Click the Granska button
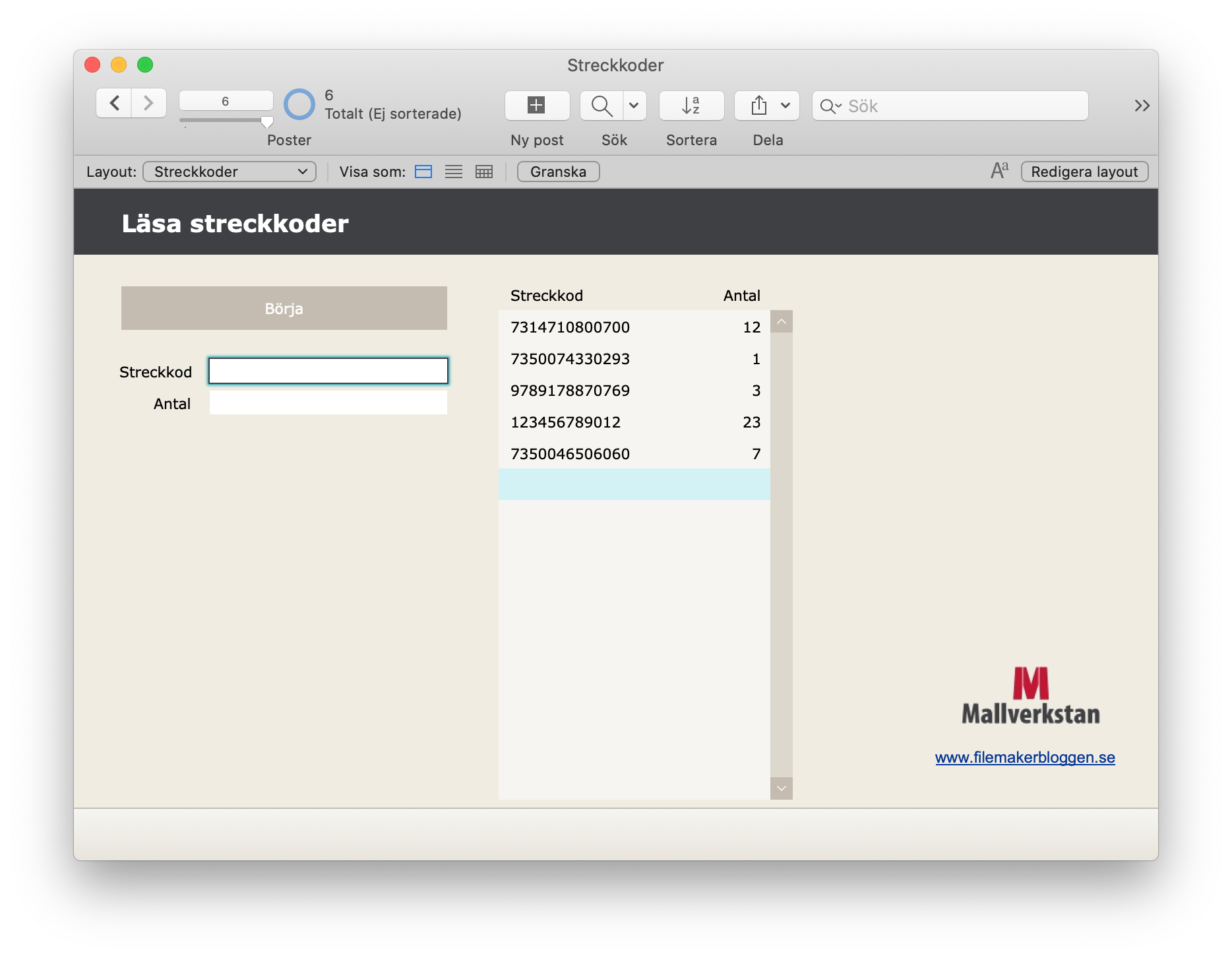 point(558,172)
